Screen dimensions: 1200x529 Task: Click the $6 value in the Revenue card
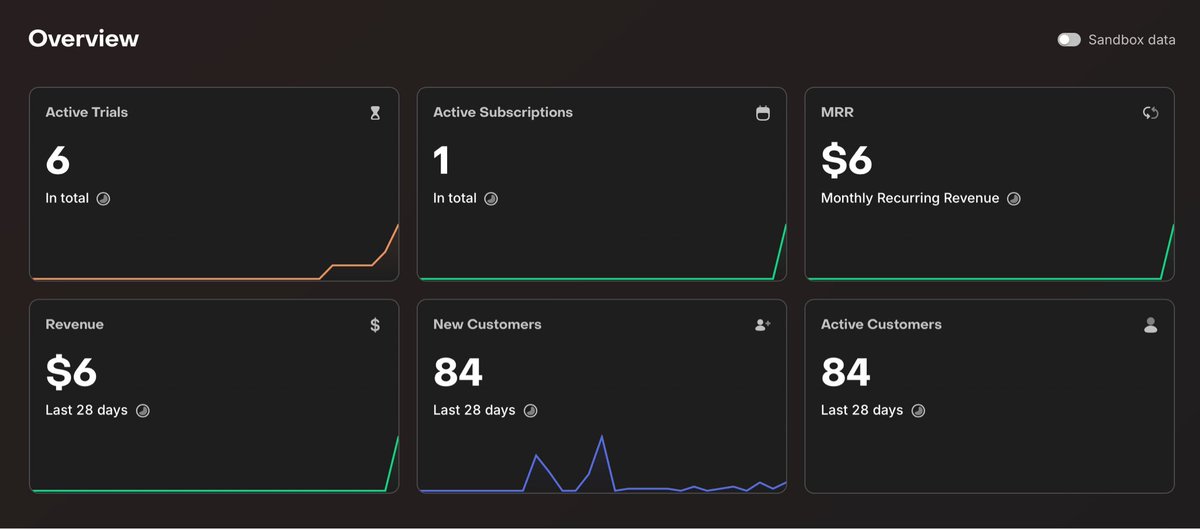point(72,373)
